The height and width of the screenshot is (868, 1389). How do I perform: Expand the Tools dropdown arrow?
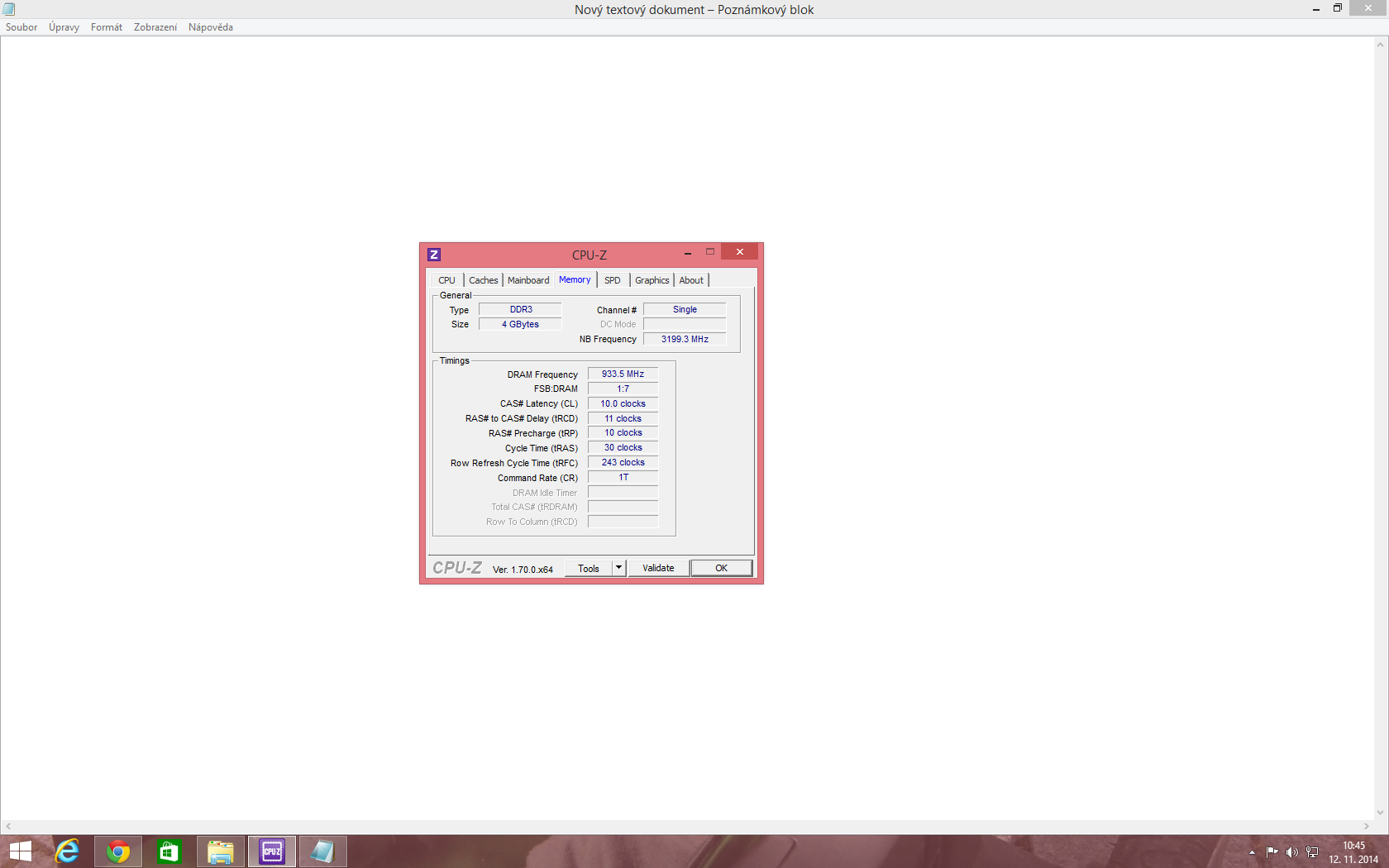click(x=619, y=568)
